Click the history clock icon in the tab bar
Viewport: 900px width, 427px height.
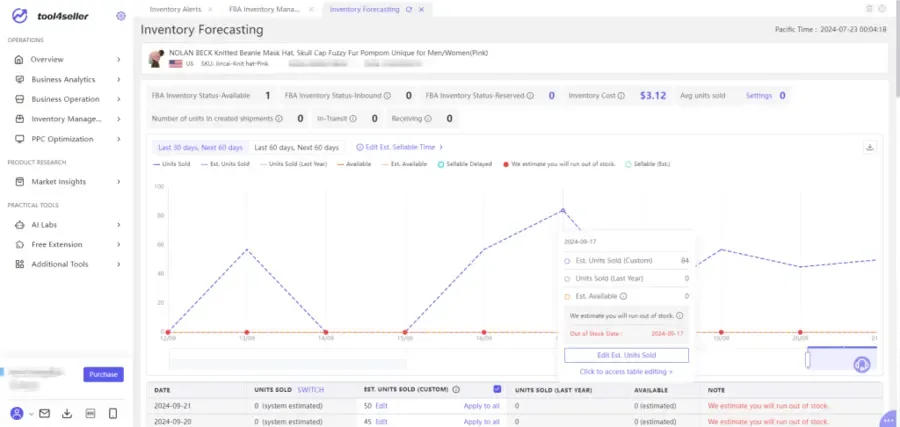coord(882,9)
